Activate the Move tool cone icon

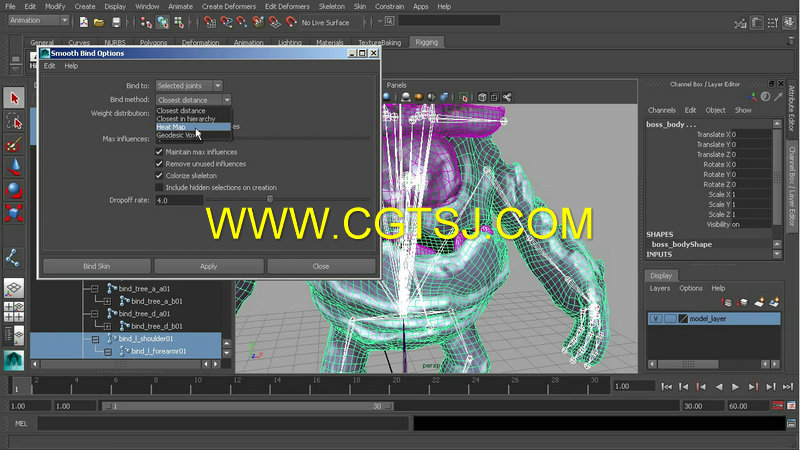[14, 168]
